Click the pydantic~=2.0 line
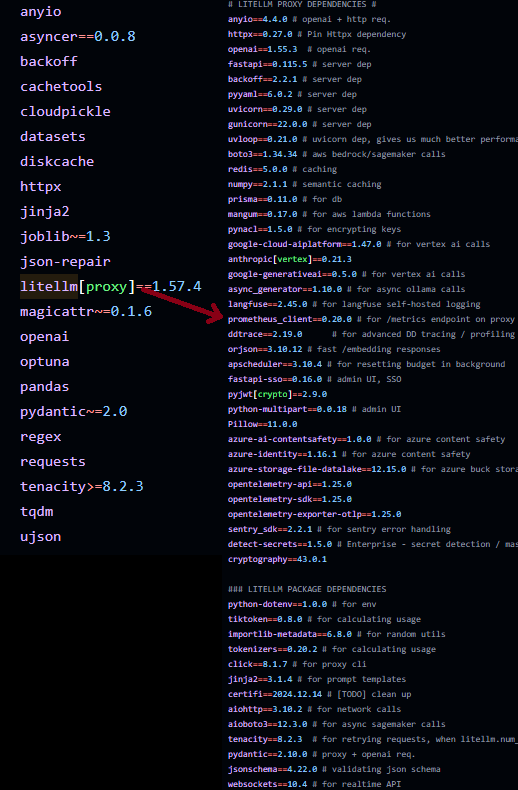 point(74,412)
